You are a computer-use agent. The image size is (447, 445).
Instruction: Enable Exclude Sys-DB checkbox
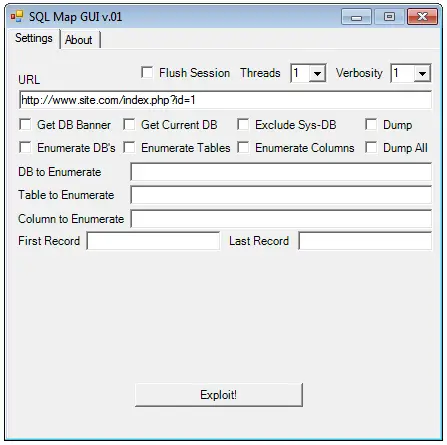pos(243,124)
